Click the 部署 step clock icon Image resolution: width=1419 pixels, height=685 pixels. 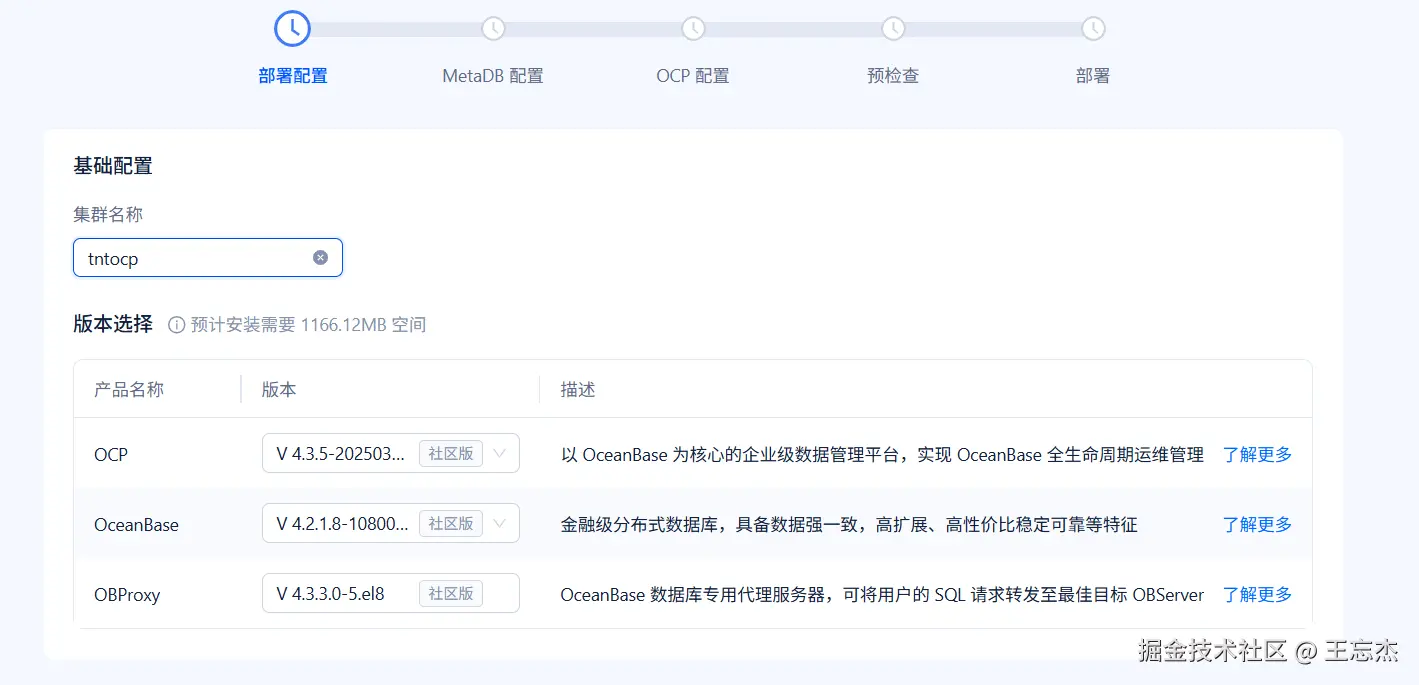[1093, 29]
